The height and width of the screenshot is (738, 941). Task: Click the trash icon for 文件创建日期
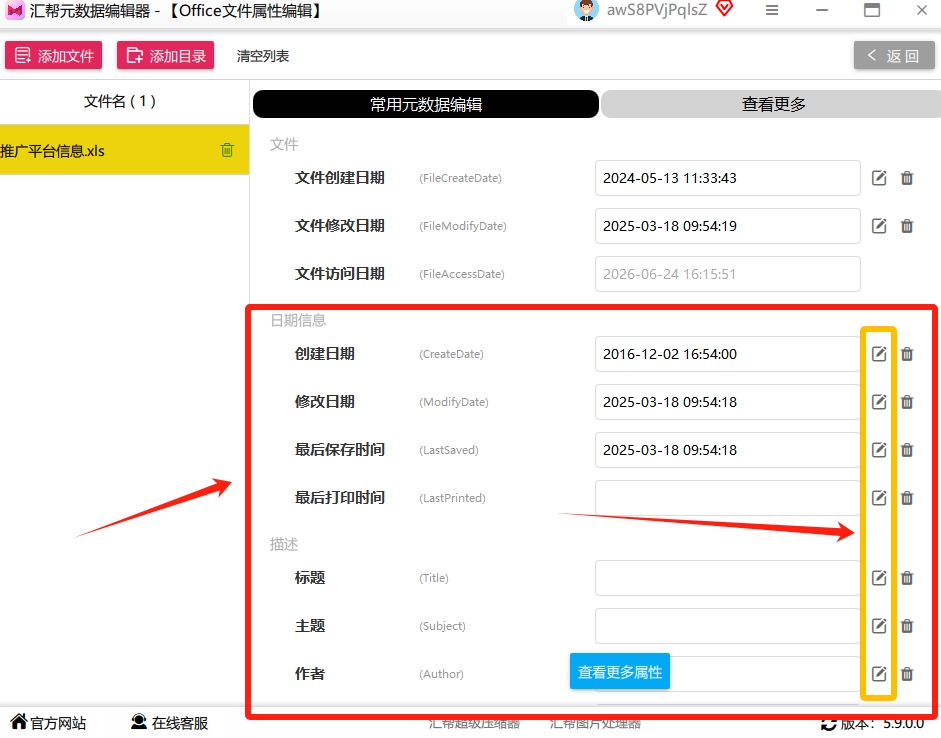(x=907, y=178)
